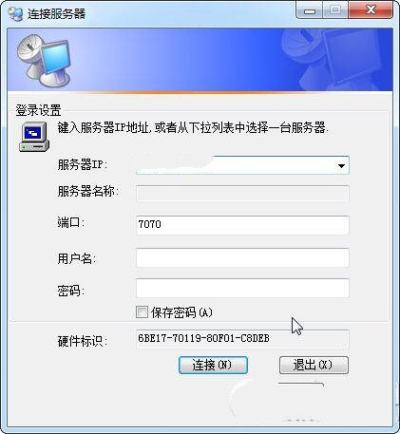Focus the 密码 password field
Viewport: 400px width, 434px height.
tap(242, 288)
